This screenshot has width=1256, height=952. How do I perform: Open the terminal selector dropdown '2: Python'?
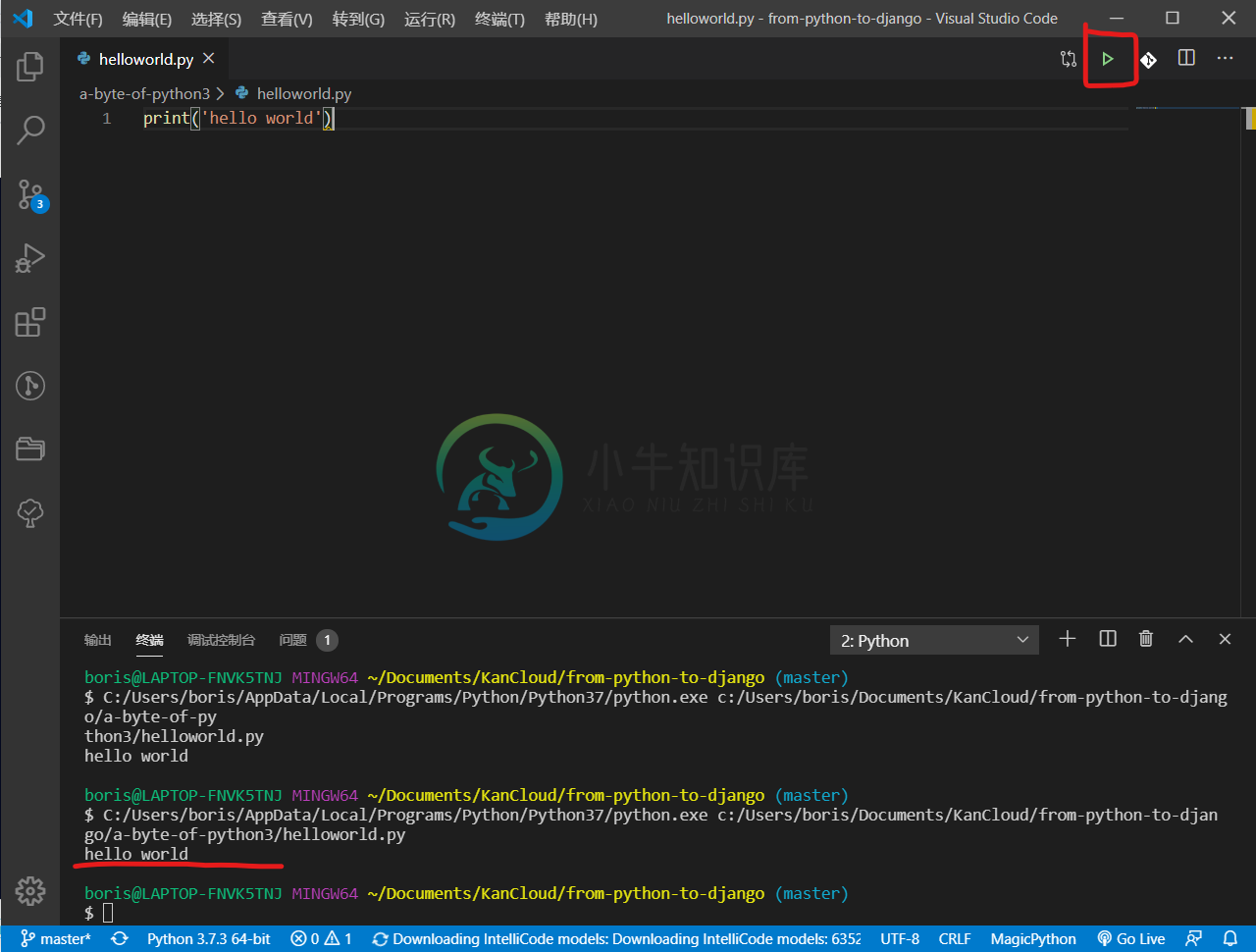pyautogui.click(x=934, y=640)
